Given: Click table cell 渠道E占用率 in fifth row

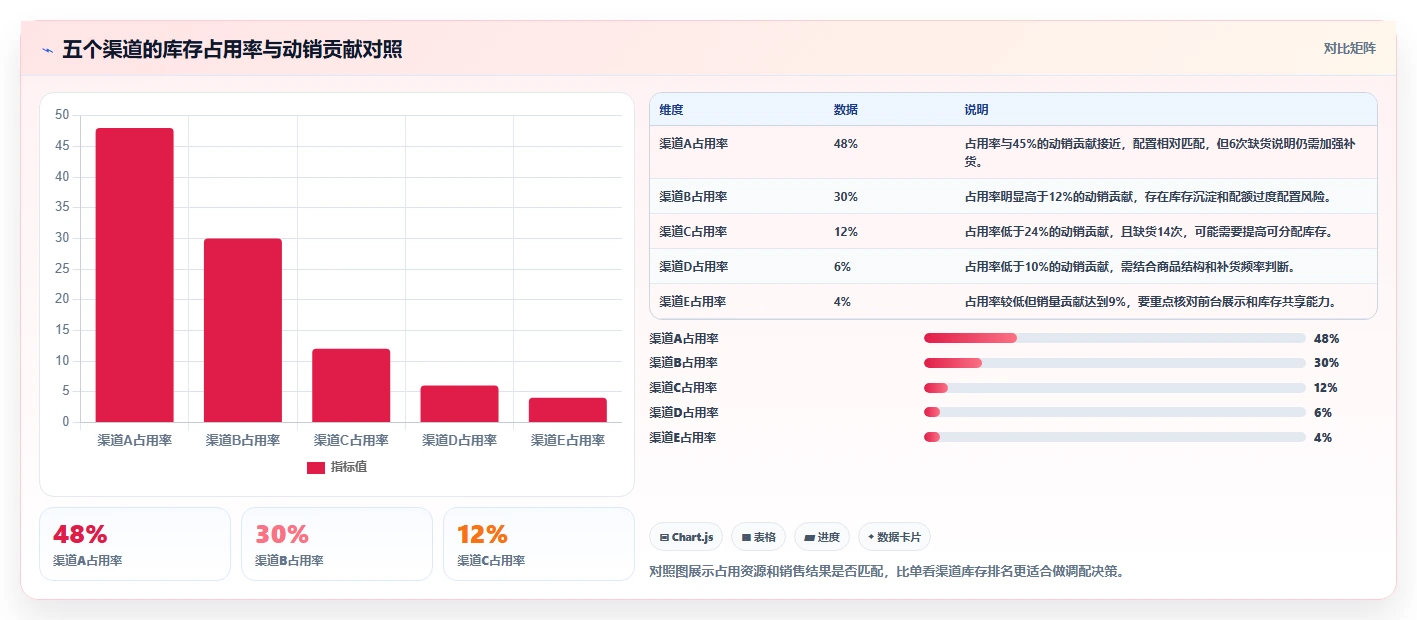Looking at the screenshot, I should pos(693,302).
